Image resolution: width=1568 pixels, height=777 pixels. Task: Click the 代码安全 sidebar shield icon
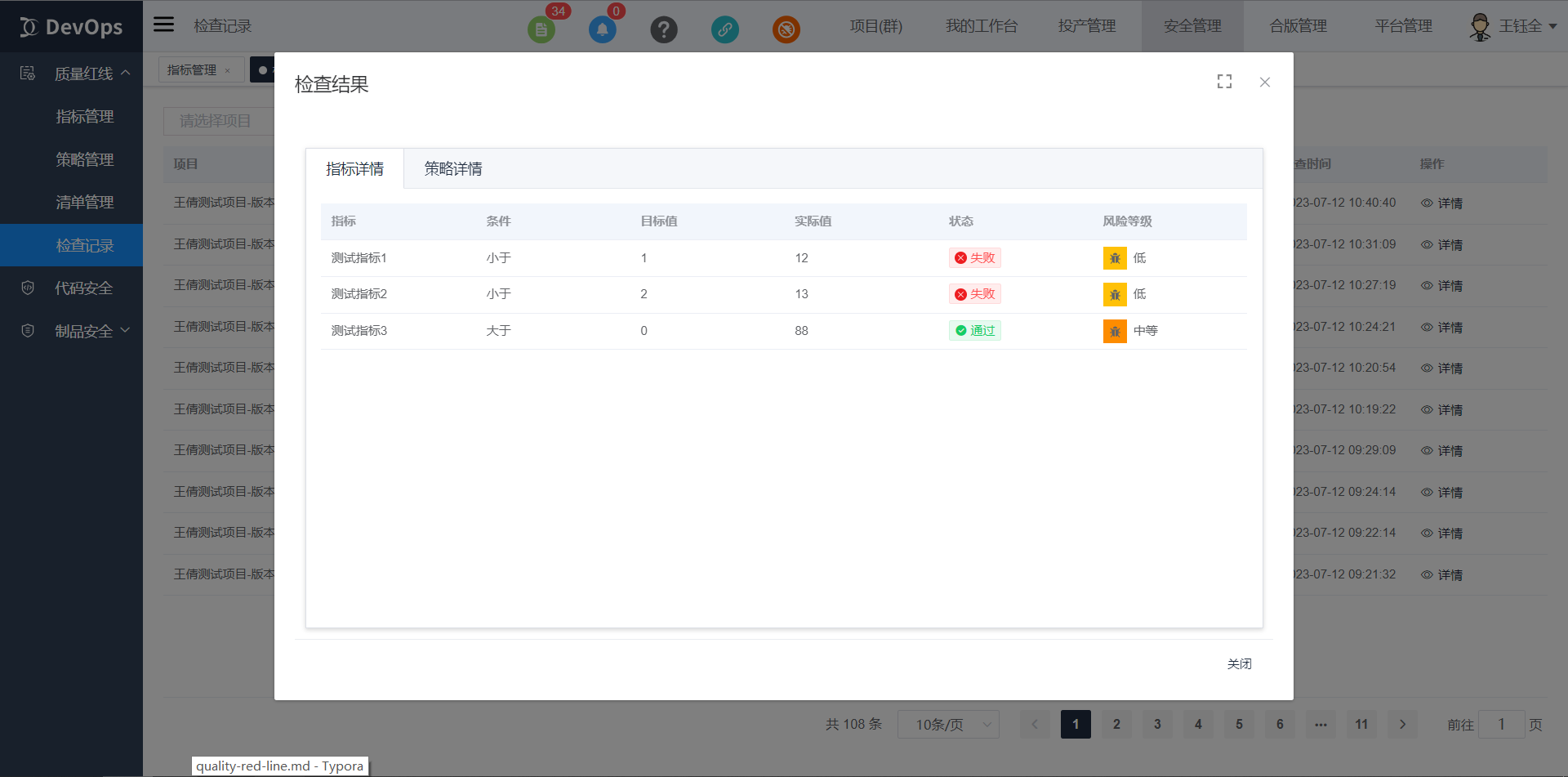27,287
